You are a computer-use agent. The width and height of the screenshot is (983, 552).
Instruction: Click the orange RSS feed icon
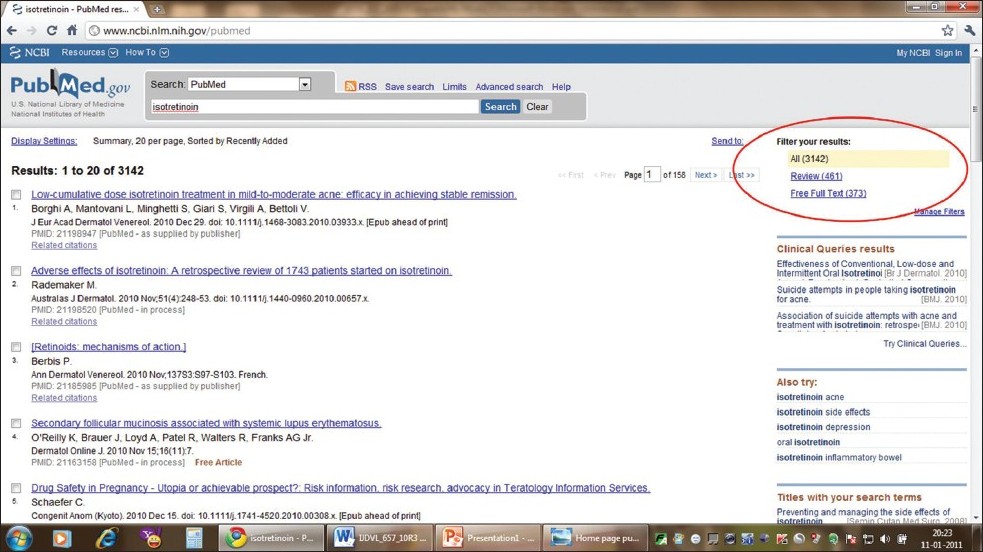[350, 86]
